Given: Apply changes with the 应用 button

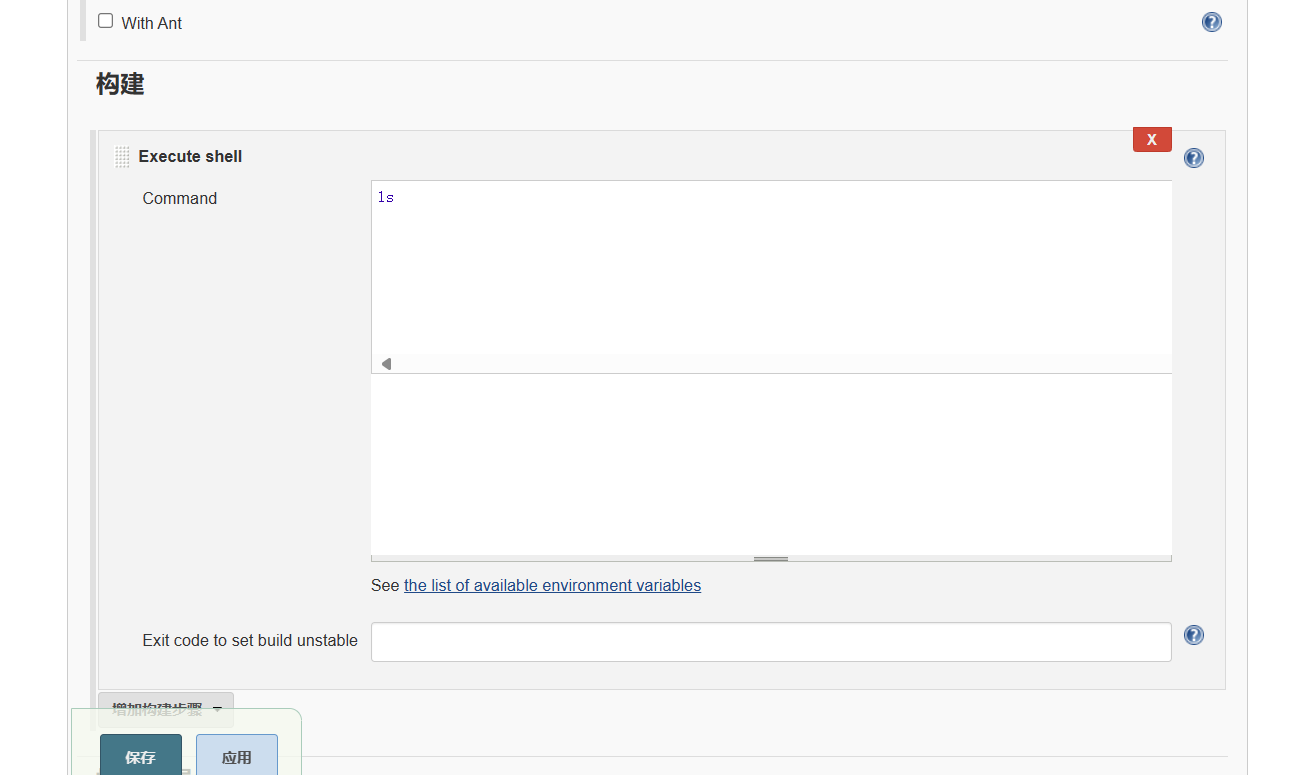Looking at the screenshot, I should (236, 757).
